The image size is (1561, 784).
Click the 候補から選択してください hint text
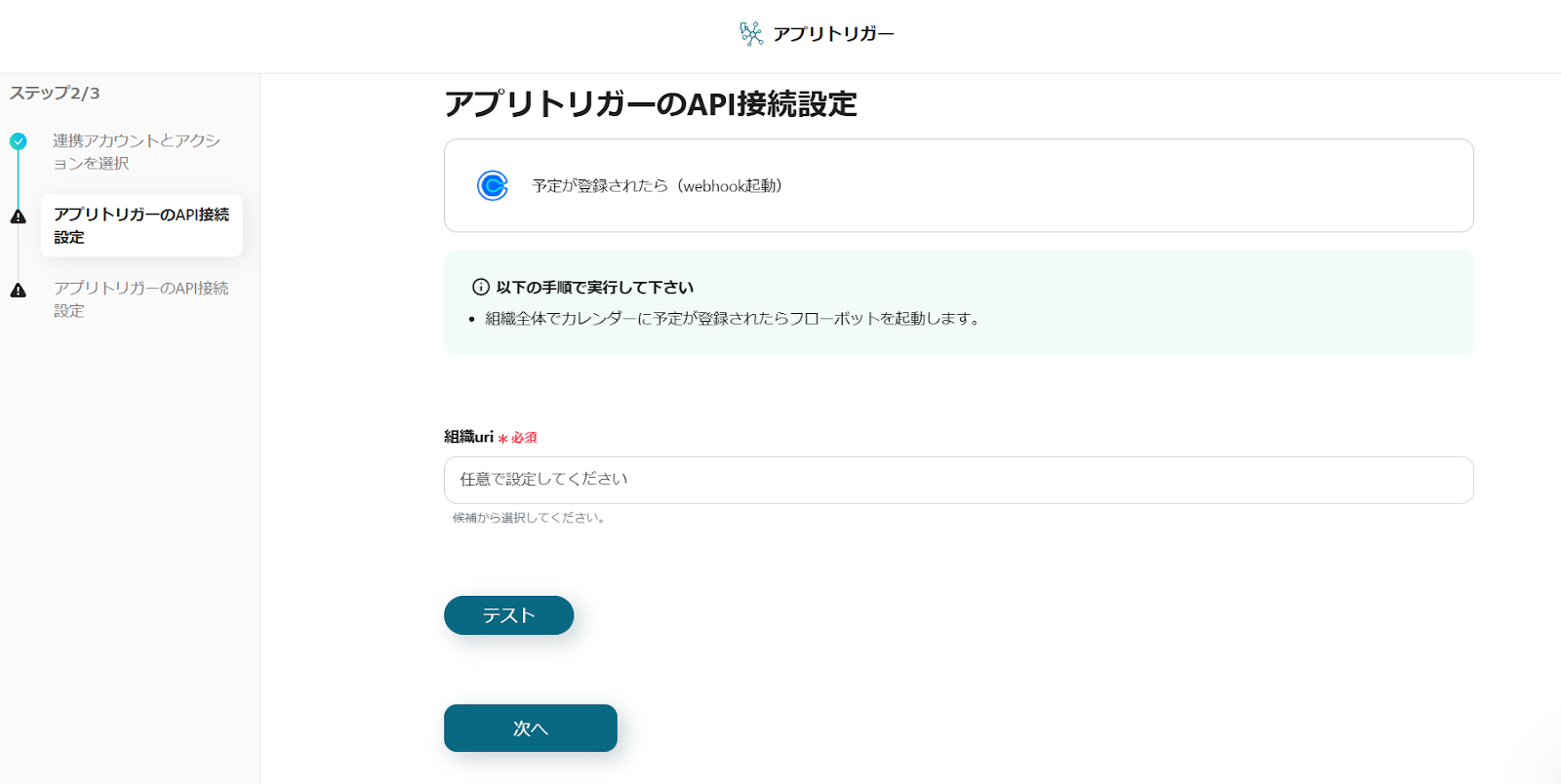pyautogui.click(x=529, y=518)
